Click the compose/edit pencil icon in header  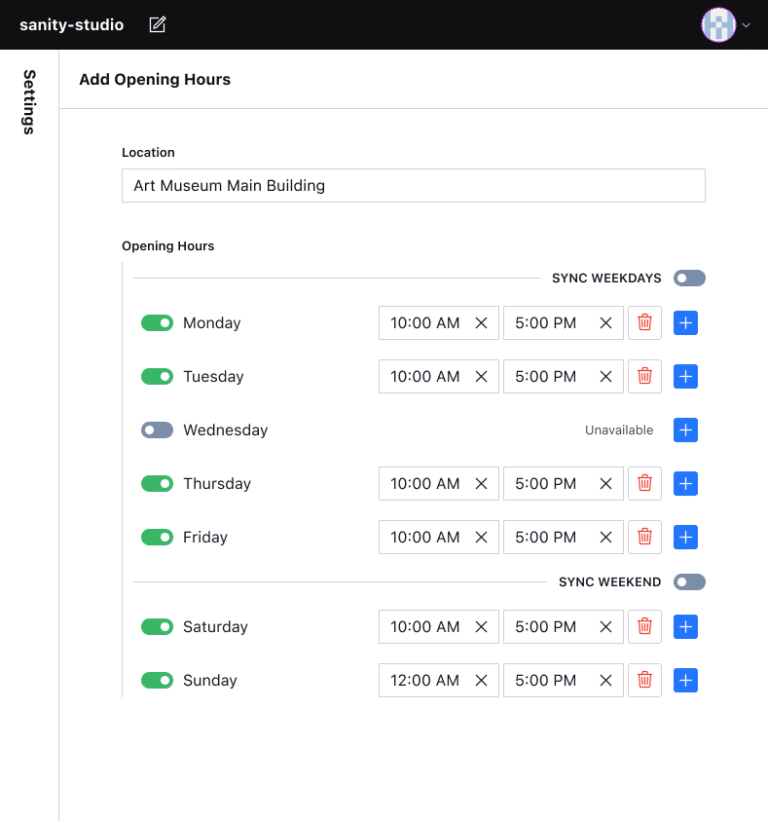(x=157, y=25)
